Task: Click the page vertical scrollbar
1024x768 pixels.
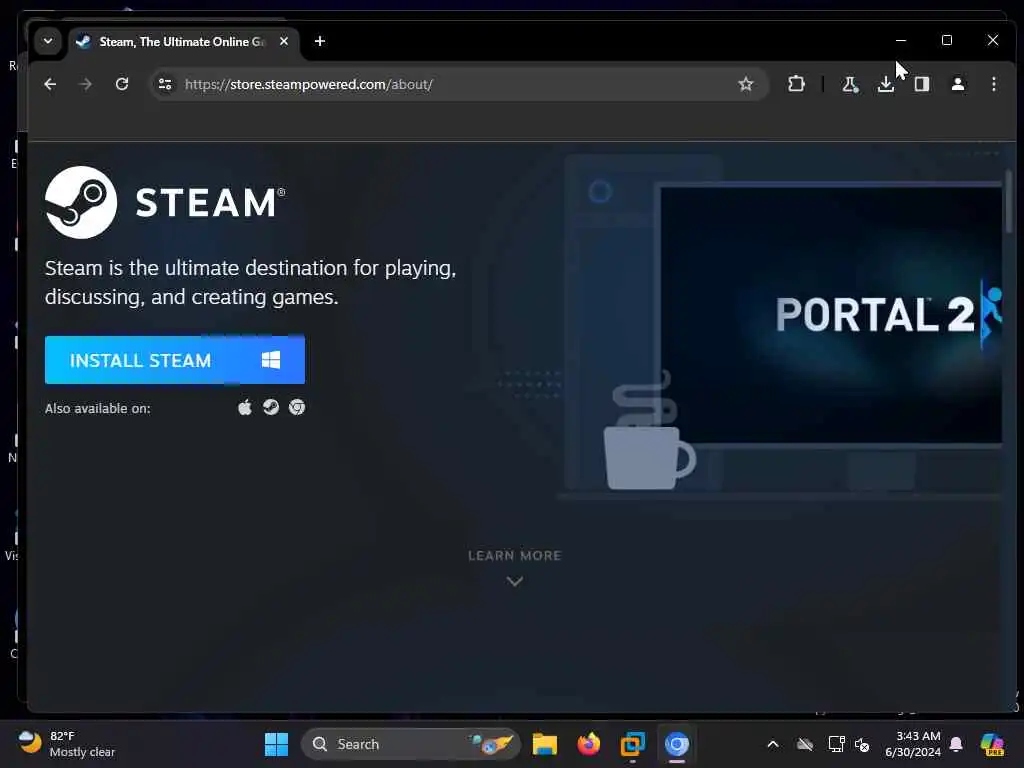Action: tap(1009, 201)
